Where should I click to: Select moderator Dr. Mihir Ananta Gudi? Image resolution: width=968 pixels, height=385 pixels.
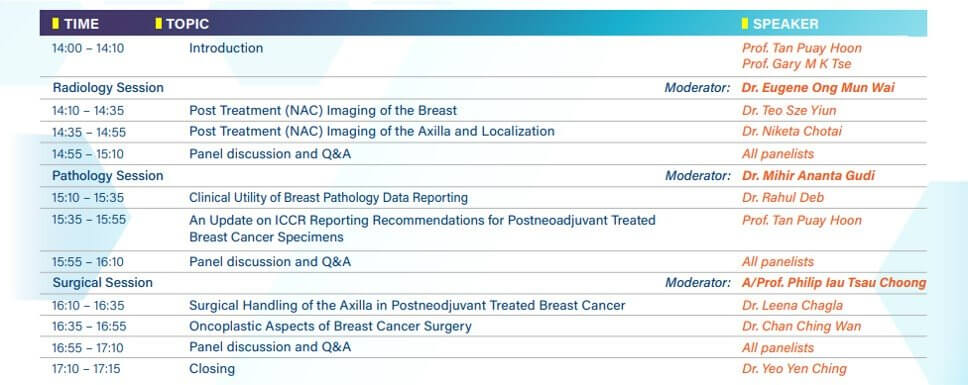(808, 176)
